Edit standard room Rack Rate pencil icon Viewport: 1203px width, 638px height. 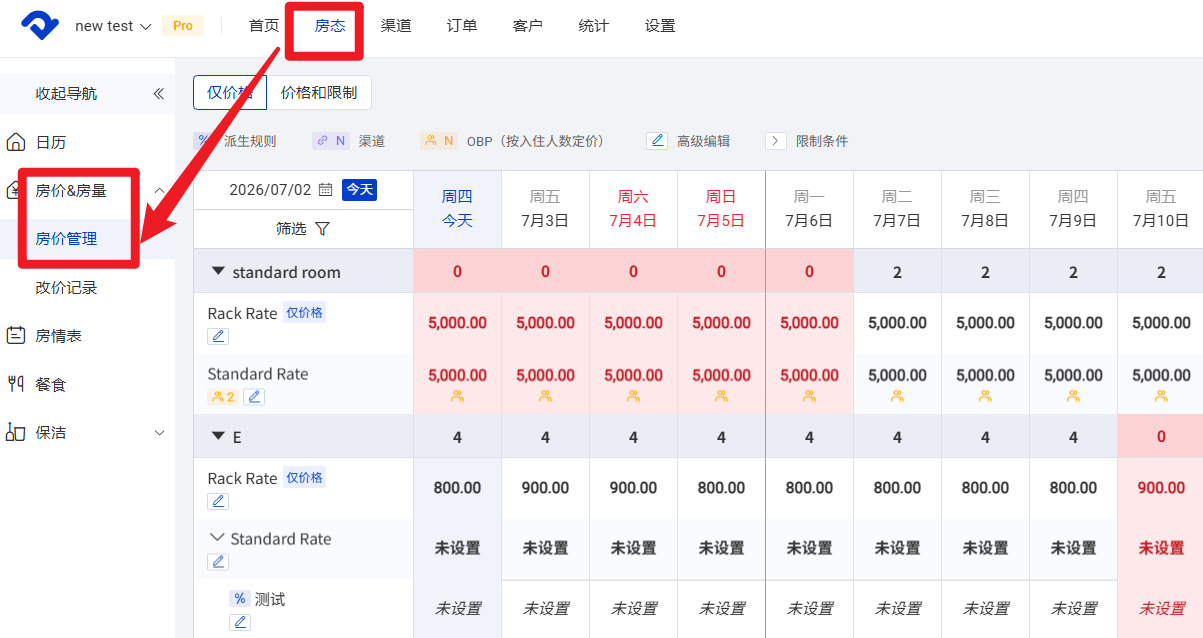(218, 336)
